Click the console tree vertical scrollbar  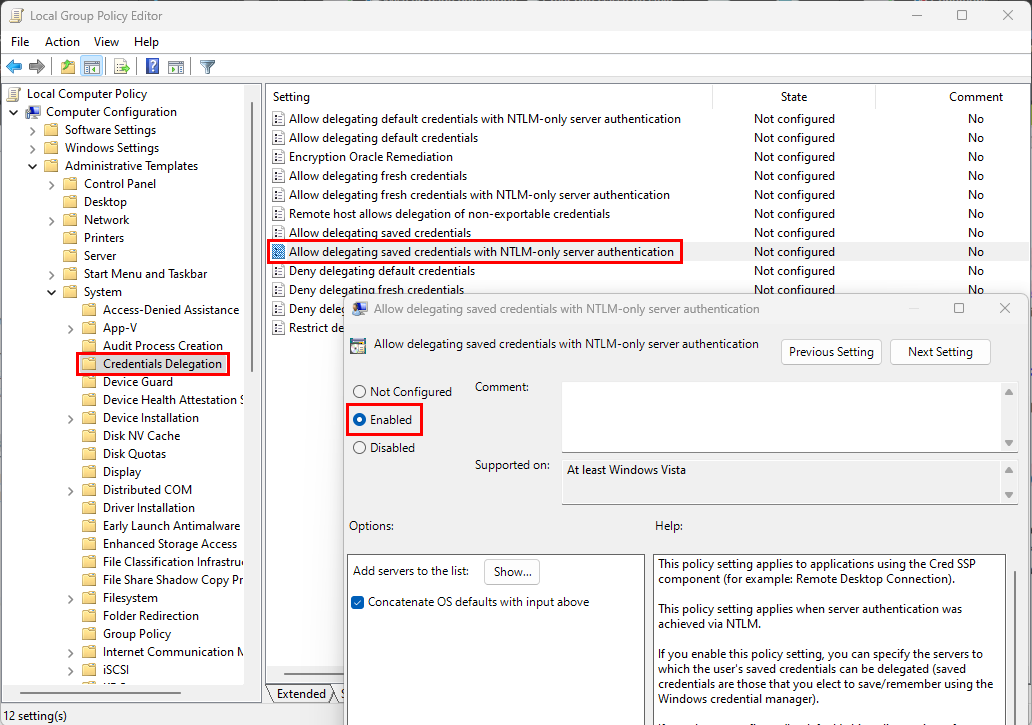pos(251,237)
